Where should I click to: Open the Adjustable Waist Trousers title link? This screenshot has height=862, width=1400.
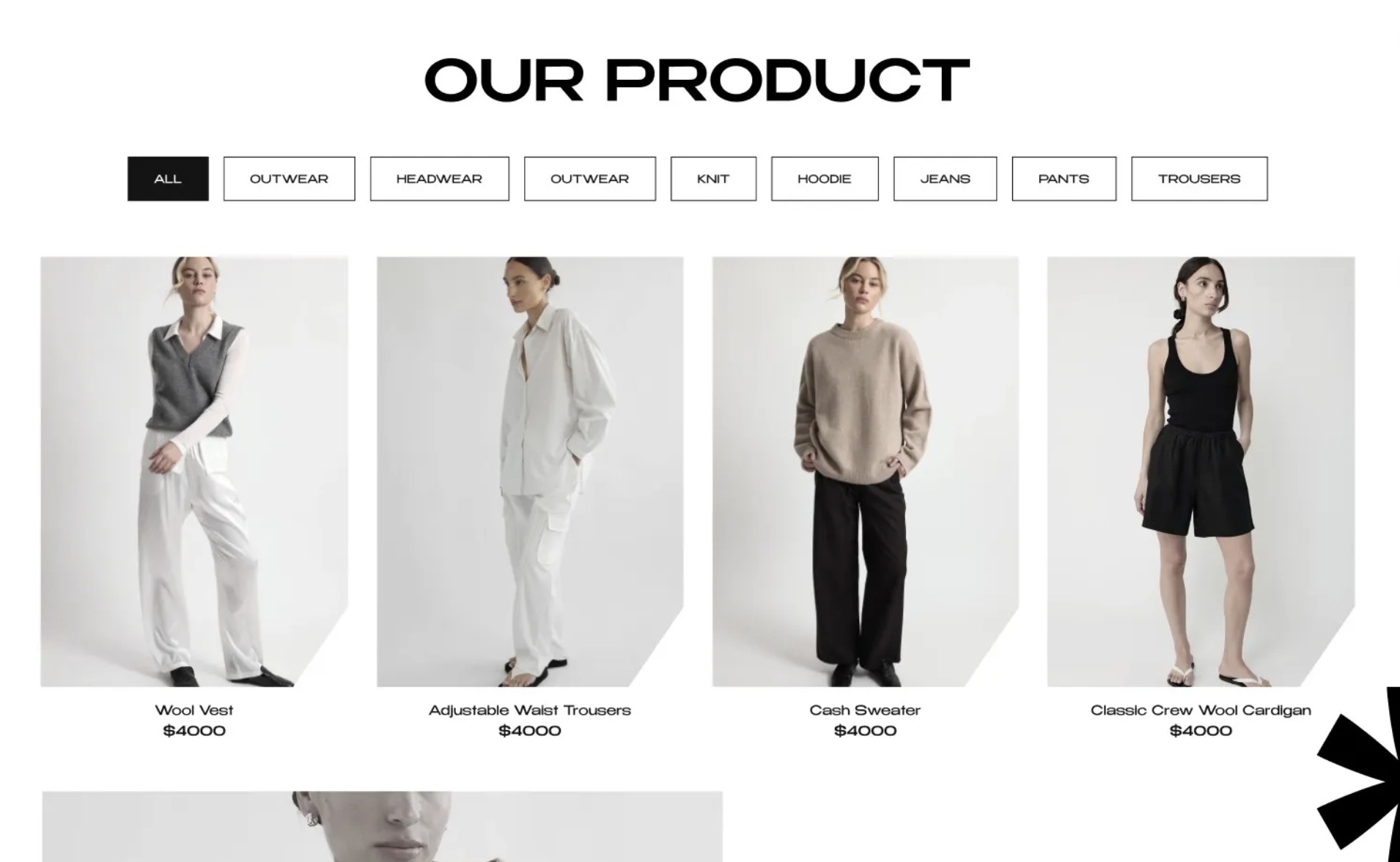(x=530, y=710)
